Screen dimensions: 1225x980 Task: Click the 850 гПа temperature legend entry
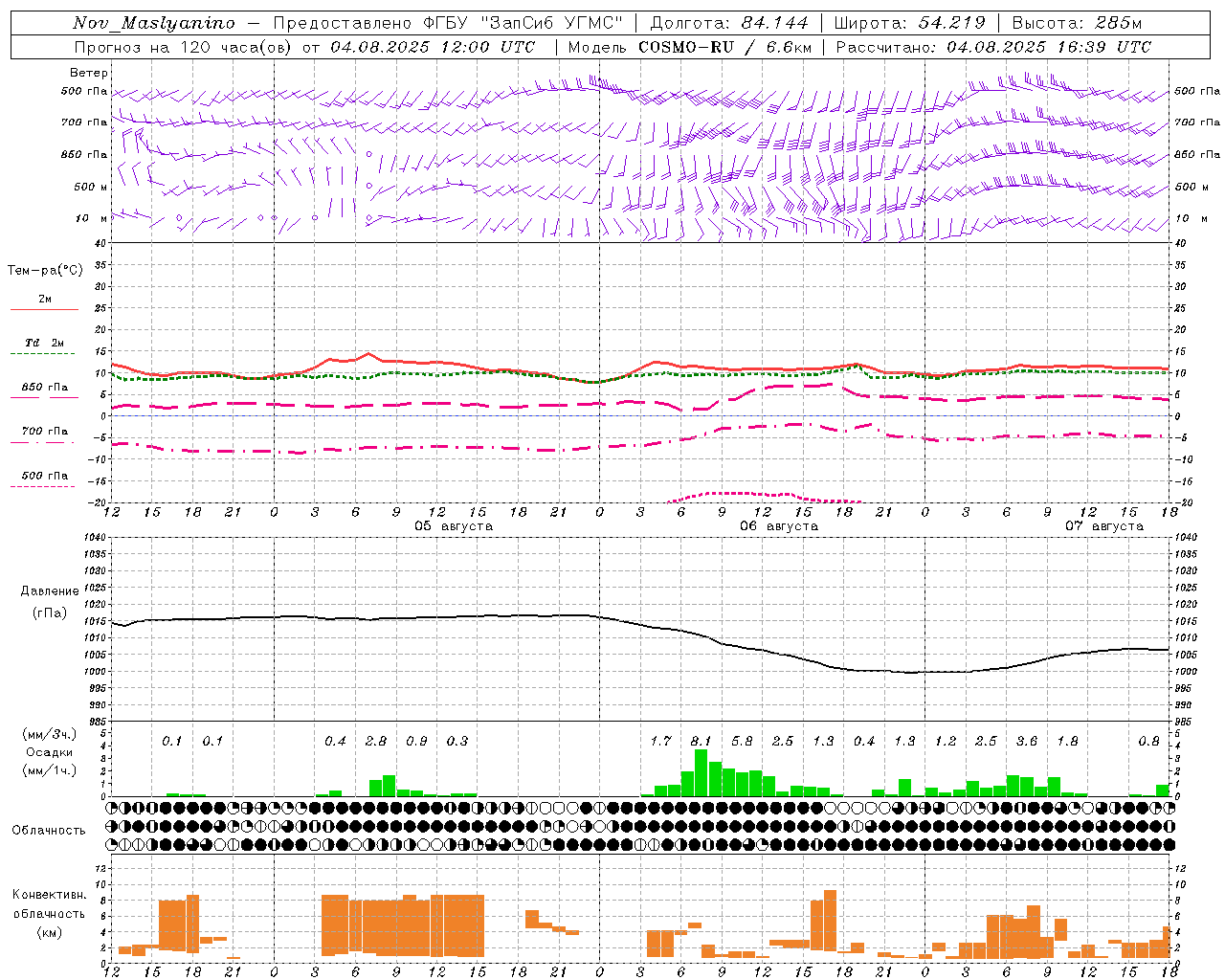45,388
